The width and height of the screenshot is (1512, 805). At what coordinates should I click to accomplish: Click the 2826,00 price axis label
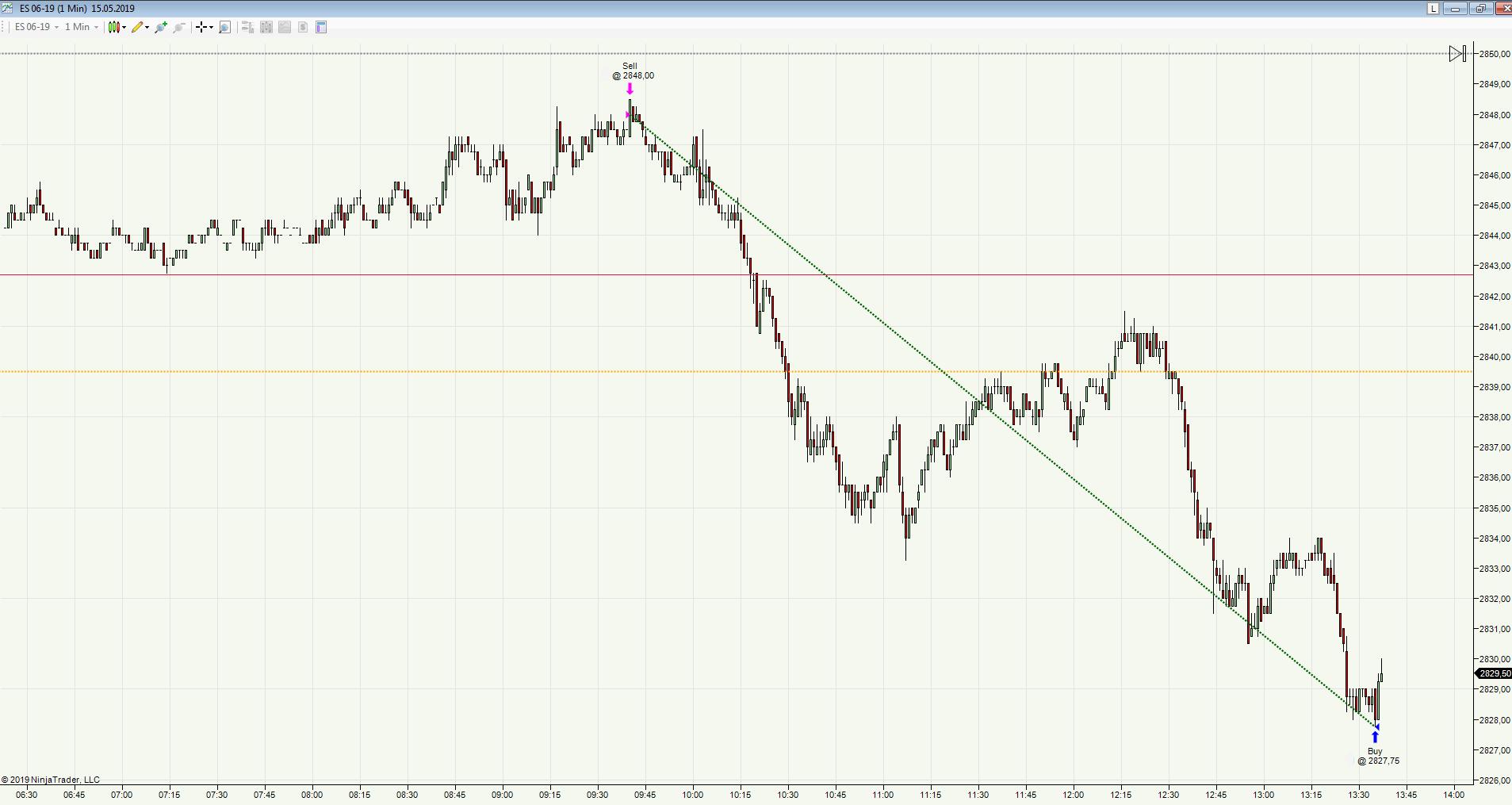click(x=1495, y=780)
